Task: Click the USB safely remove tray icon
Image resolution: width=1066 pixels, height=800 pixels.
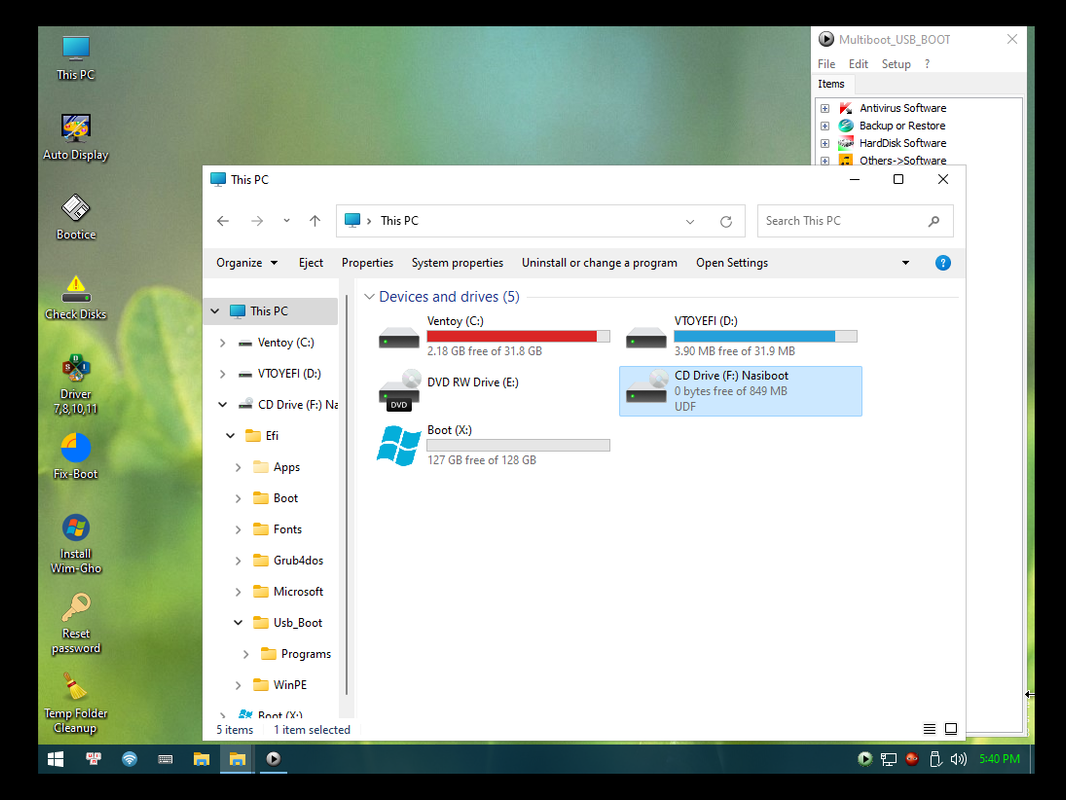Action: (x=935, y=759)
